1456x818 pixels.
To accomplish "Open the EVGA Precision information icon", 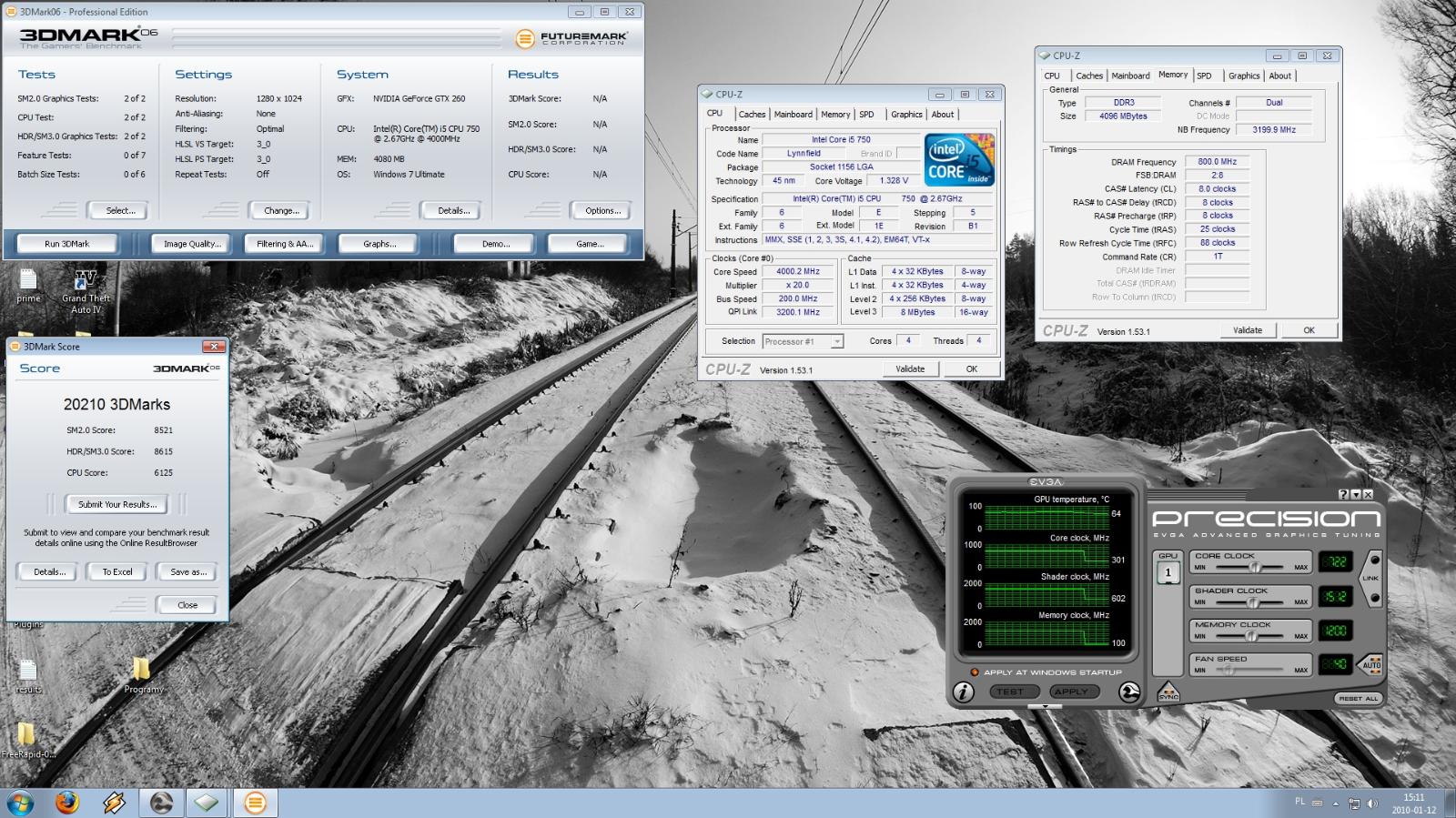I will (964, 692).
